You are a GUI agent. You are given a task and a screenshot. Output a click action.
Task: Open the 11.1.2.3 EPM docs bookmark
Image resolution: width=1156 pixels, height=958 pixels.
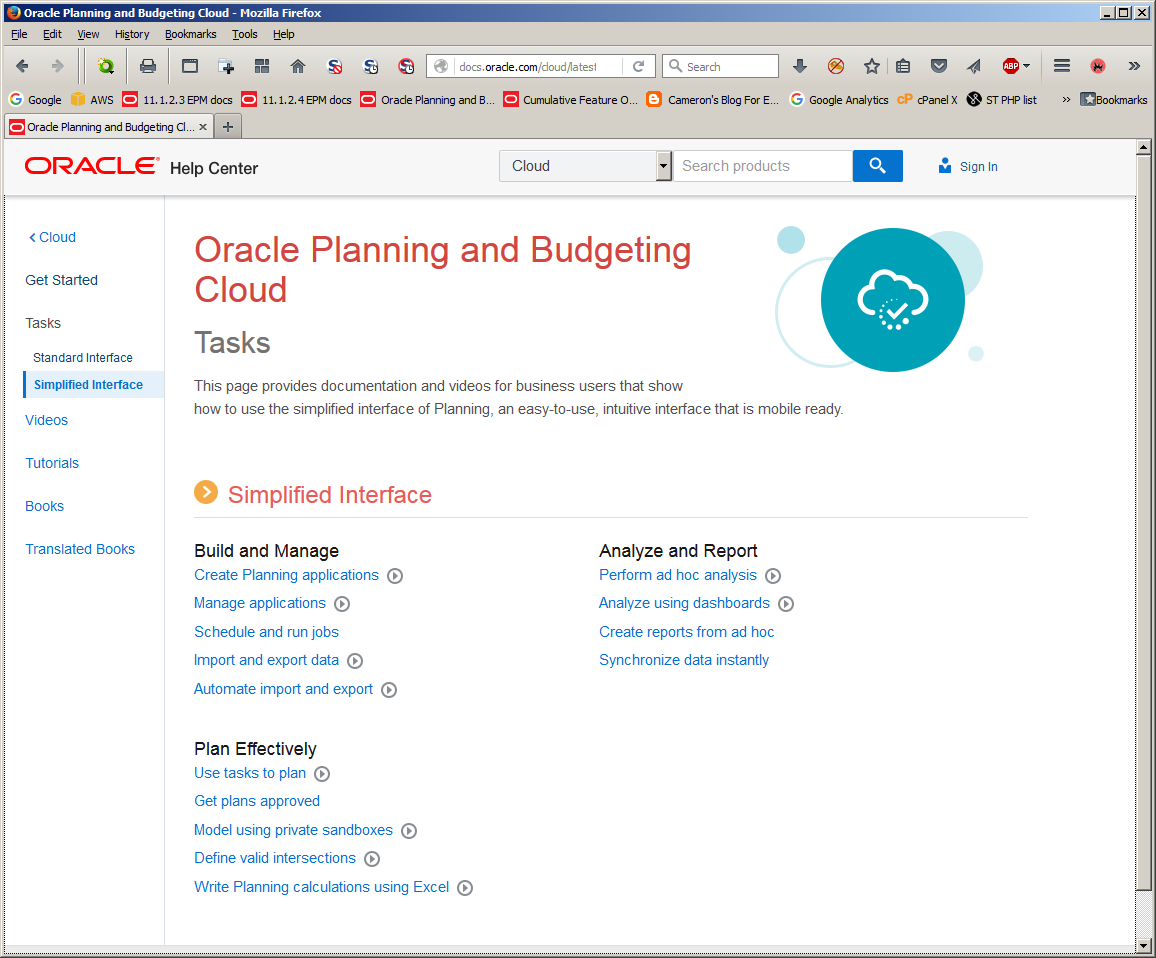click(x=178, y=100)
